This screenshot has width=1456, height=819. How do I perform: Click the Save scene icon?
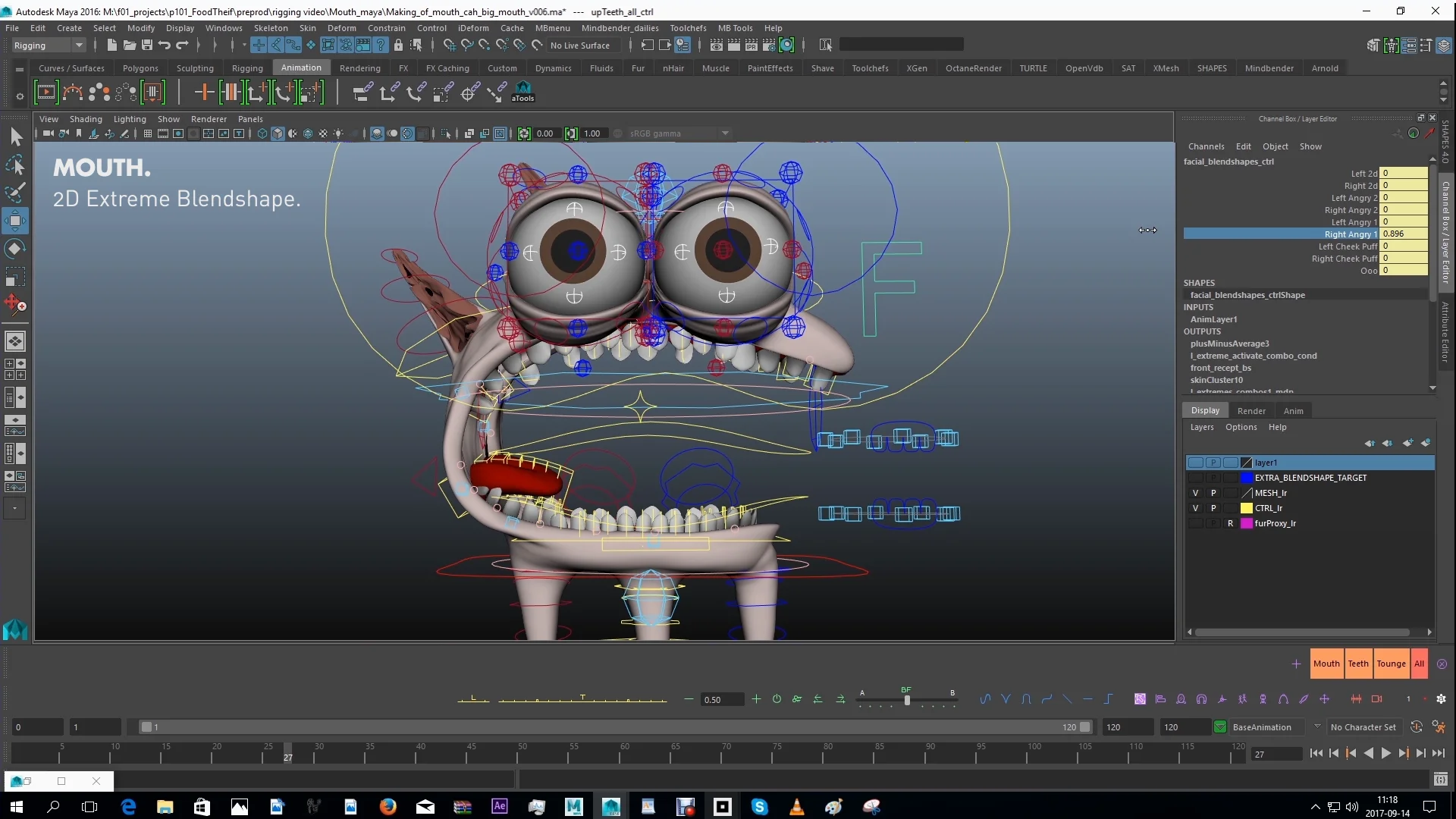[x=147, y=45]
